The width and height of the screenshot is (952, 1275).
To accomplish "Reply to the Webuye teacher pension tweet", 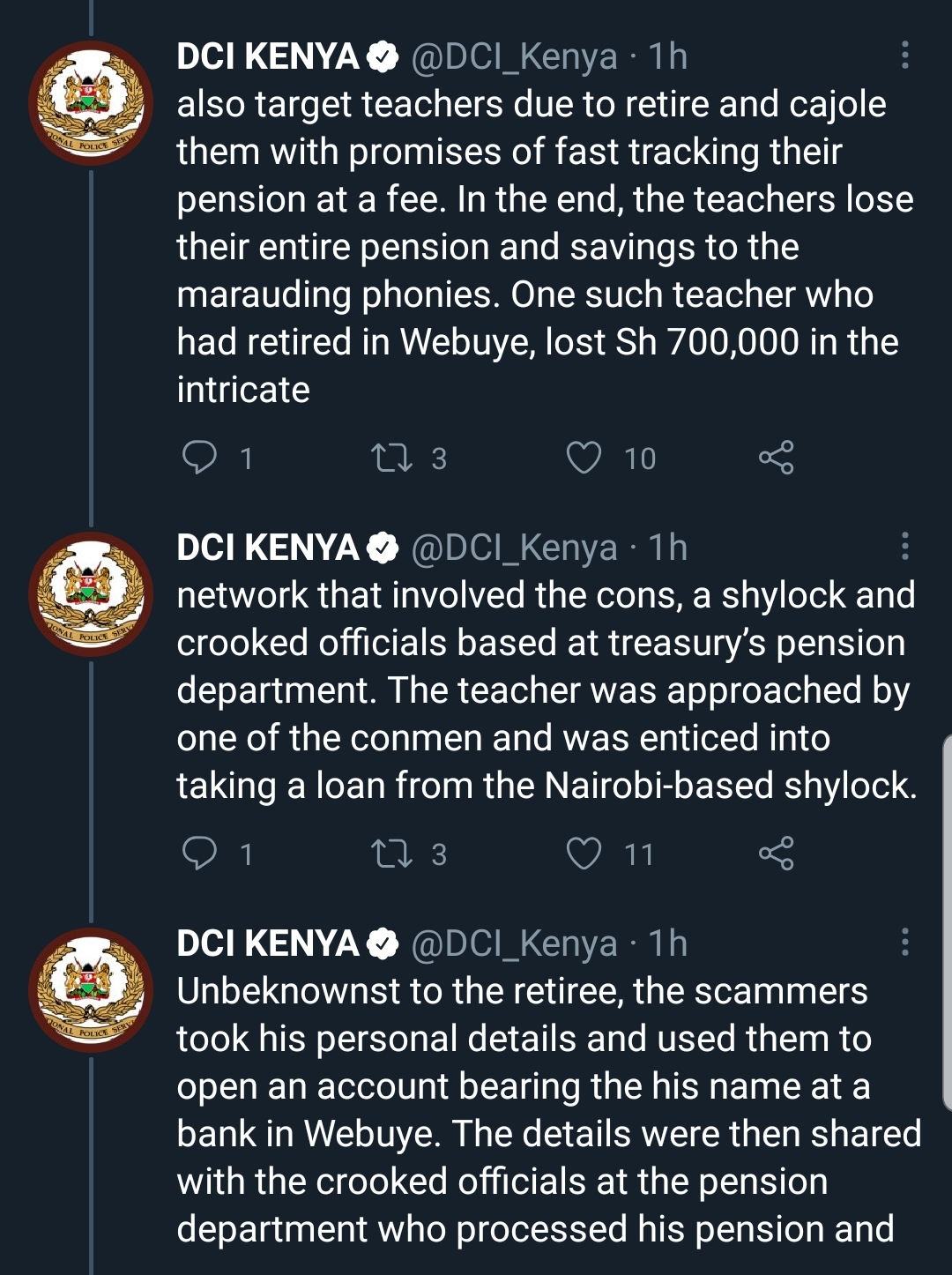I will click(x=199, y=458).
